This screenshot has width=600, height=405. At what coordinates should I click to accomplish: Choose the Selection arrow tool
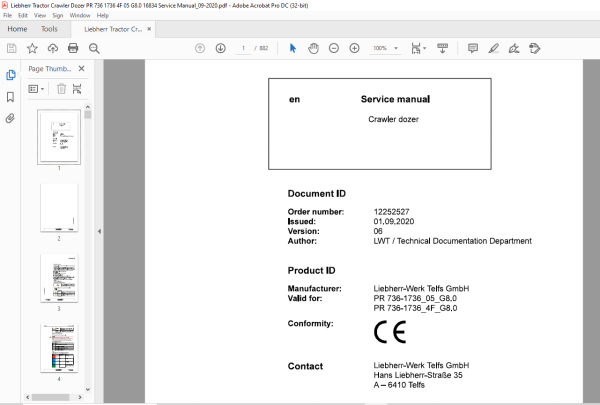pyautogui.click(x=293, y=48)
